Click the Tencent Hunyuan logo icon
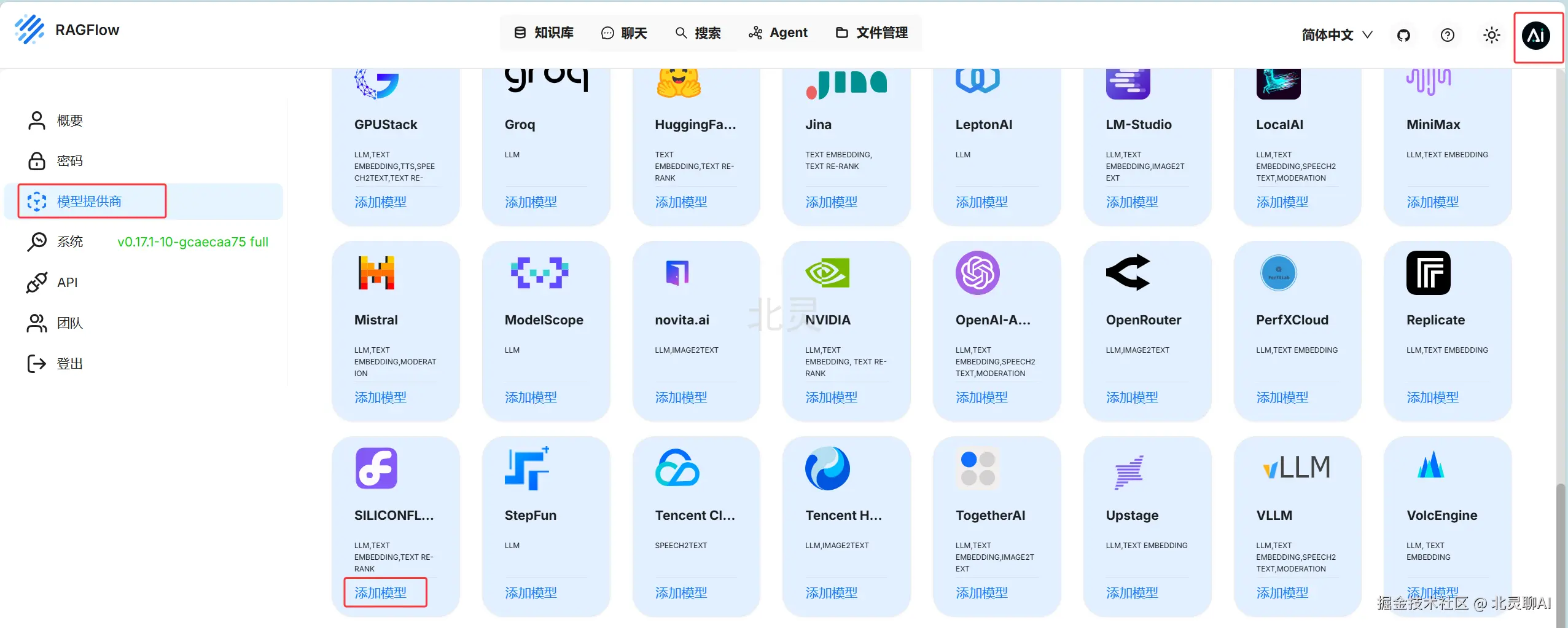The width and height of the screenshot is (1568, 628). pyautogui.click(x=827, y=468)
